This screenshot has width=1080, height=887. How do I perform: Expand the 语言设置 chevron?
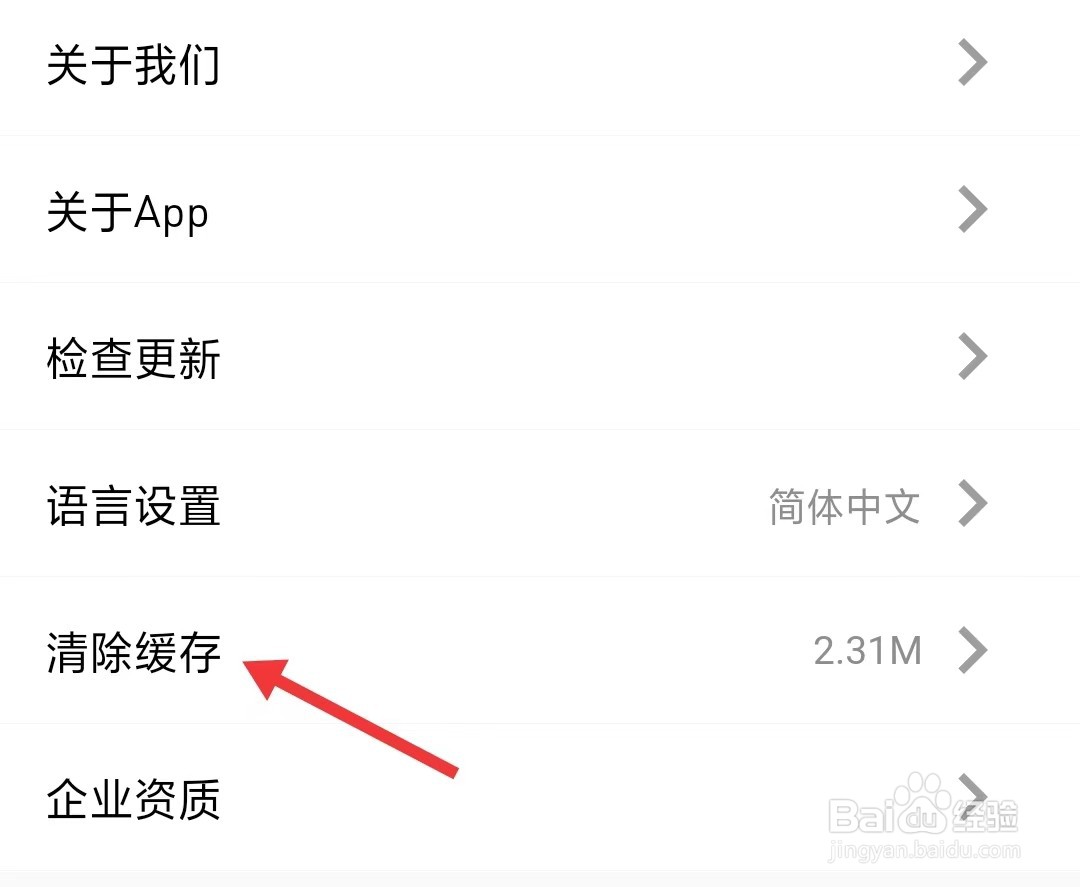pyautogui.click(x=973, y=503)
